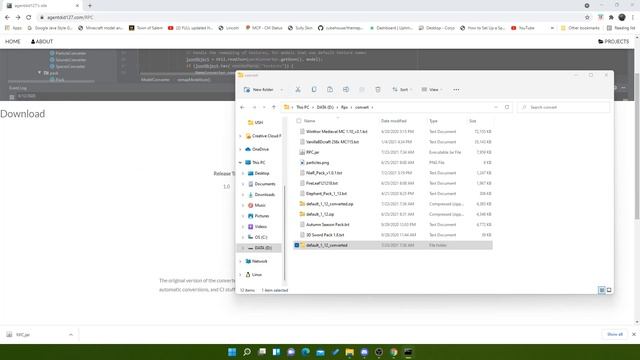Click the Chrome address bar URL
The height and width of the screenshot is (360, 640).
70,18
